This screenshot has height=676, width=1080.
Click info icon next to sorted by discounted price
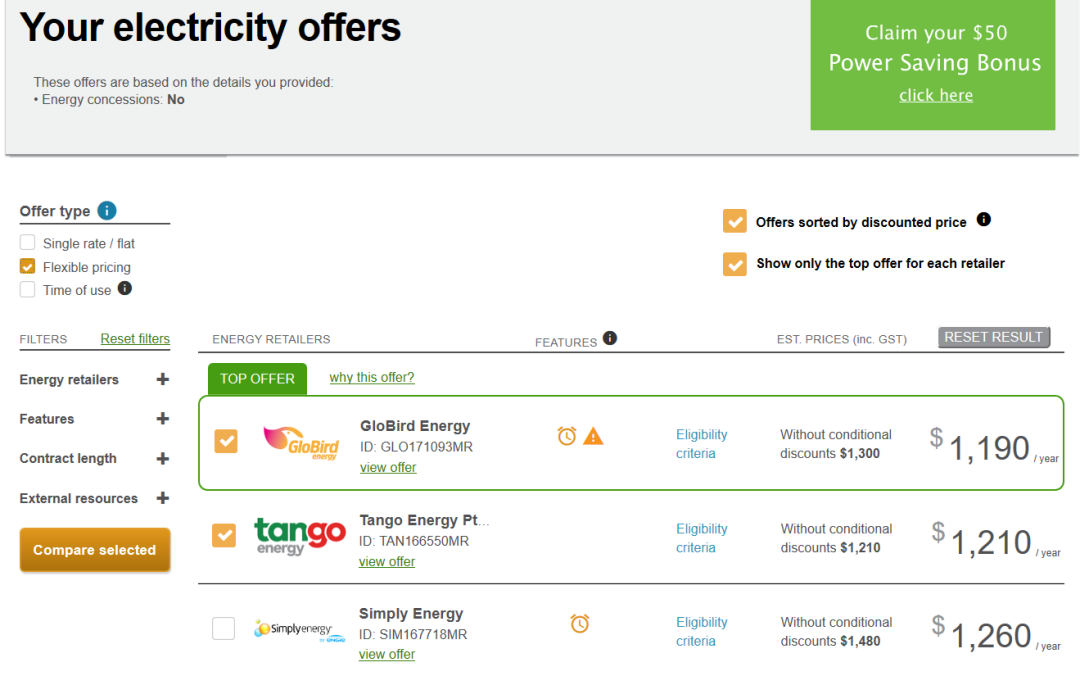(984, 219)
